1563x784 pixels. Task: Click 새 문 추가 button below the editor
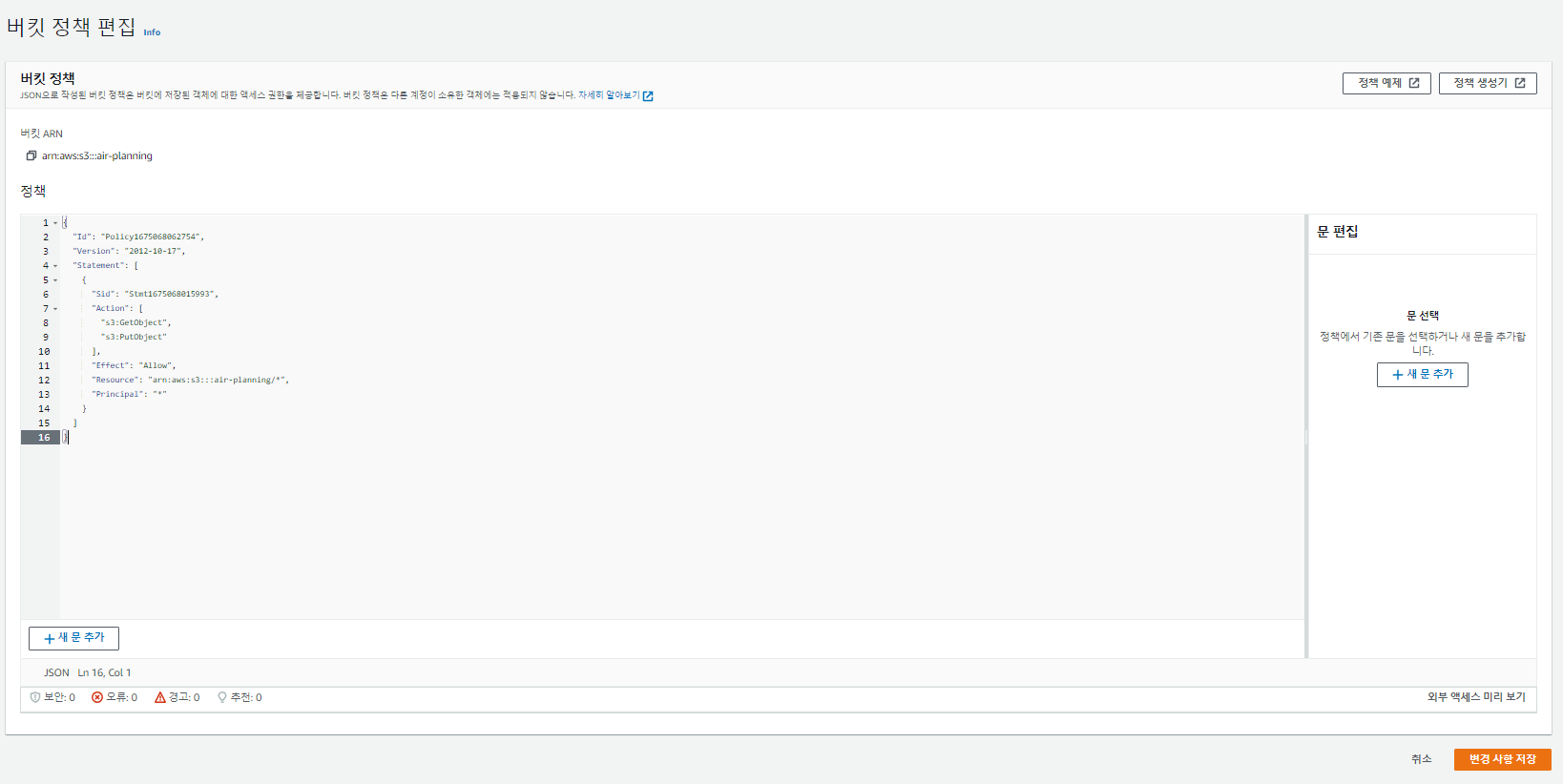coord(74,638)
